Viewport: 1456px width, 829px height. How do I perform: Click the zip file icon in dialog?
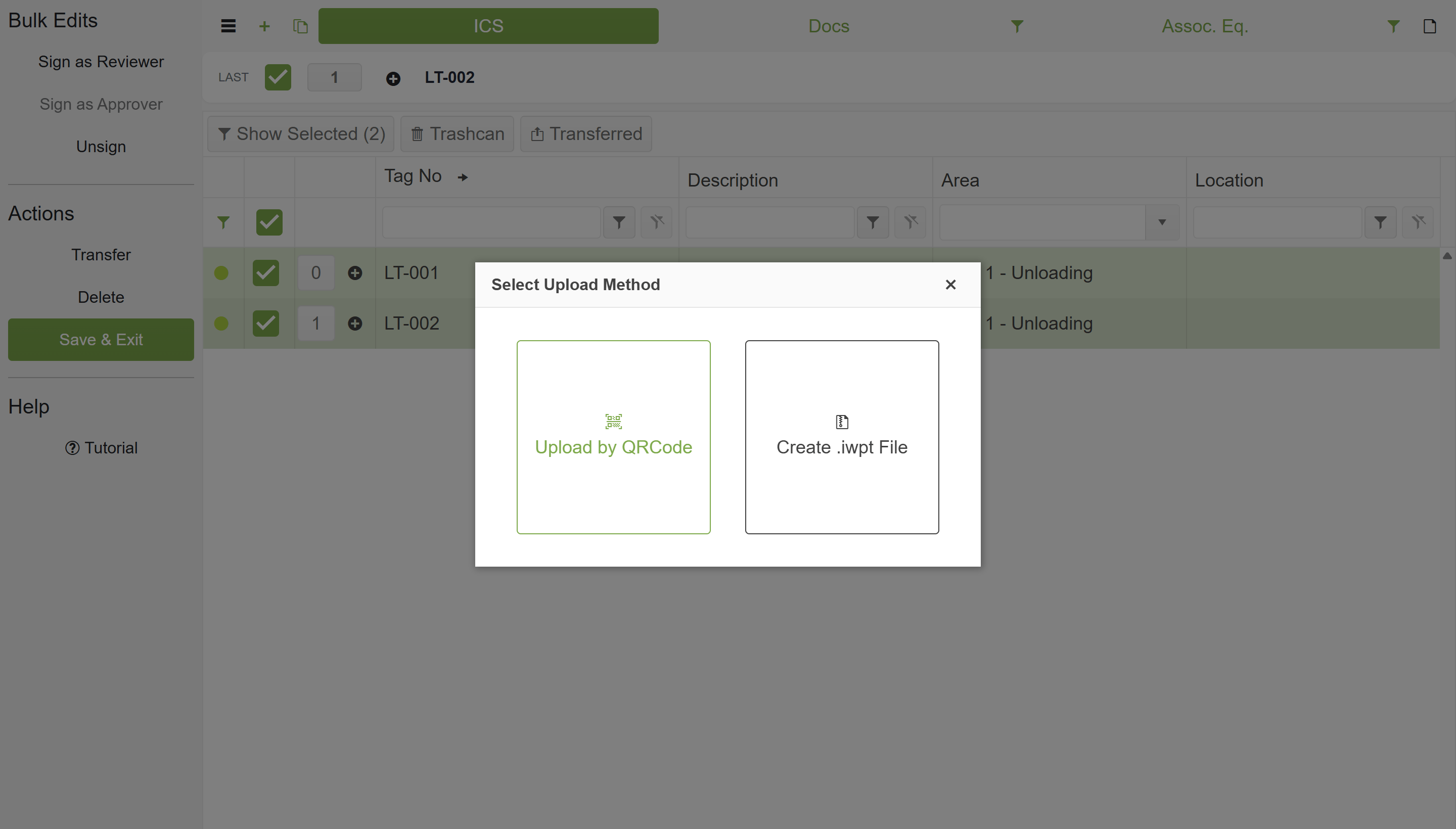coord(842,422)
